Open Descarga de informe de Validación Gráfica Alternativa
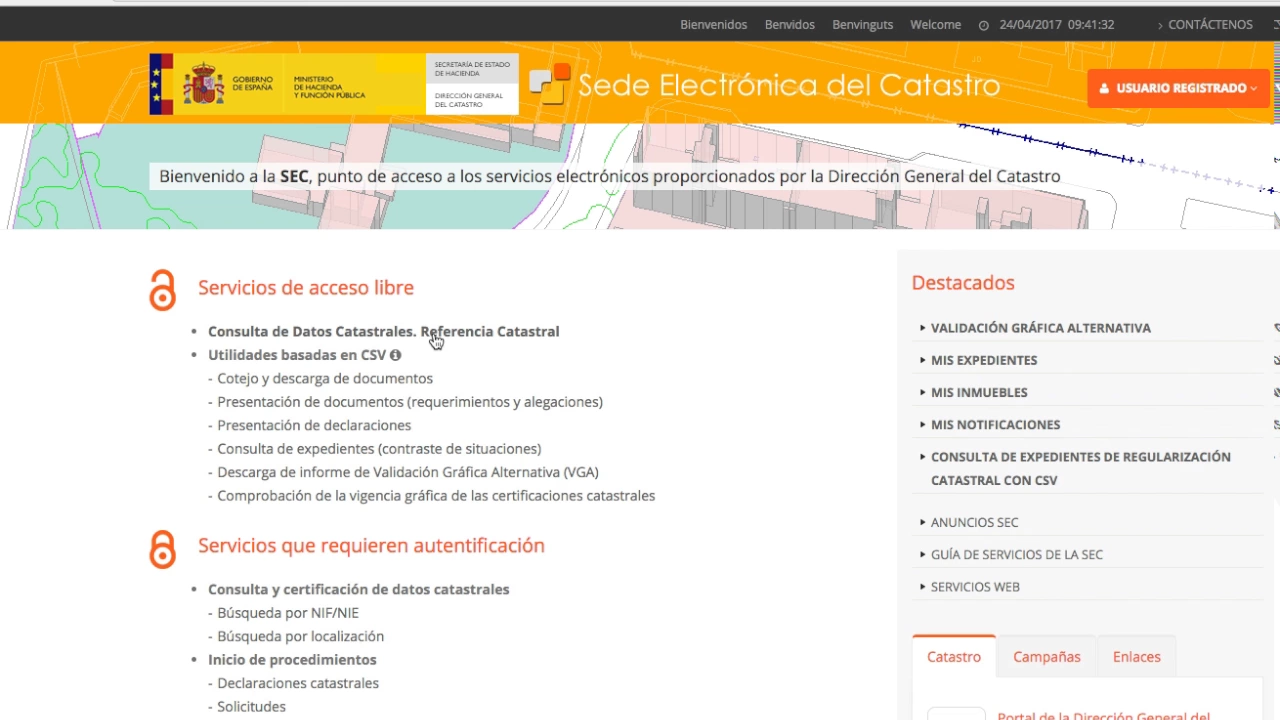The image size is (1280, 720). [x=408, y=472]
